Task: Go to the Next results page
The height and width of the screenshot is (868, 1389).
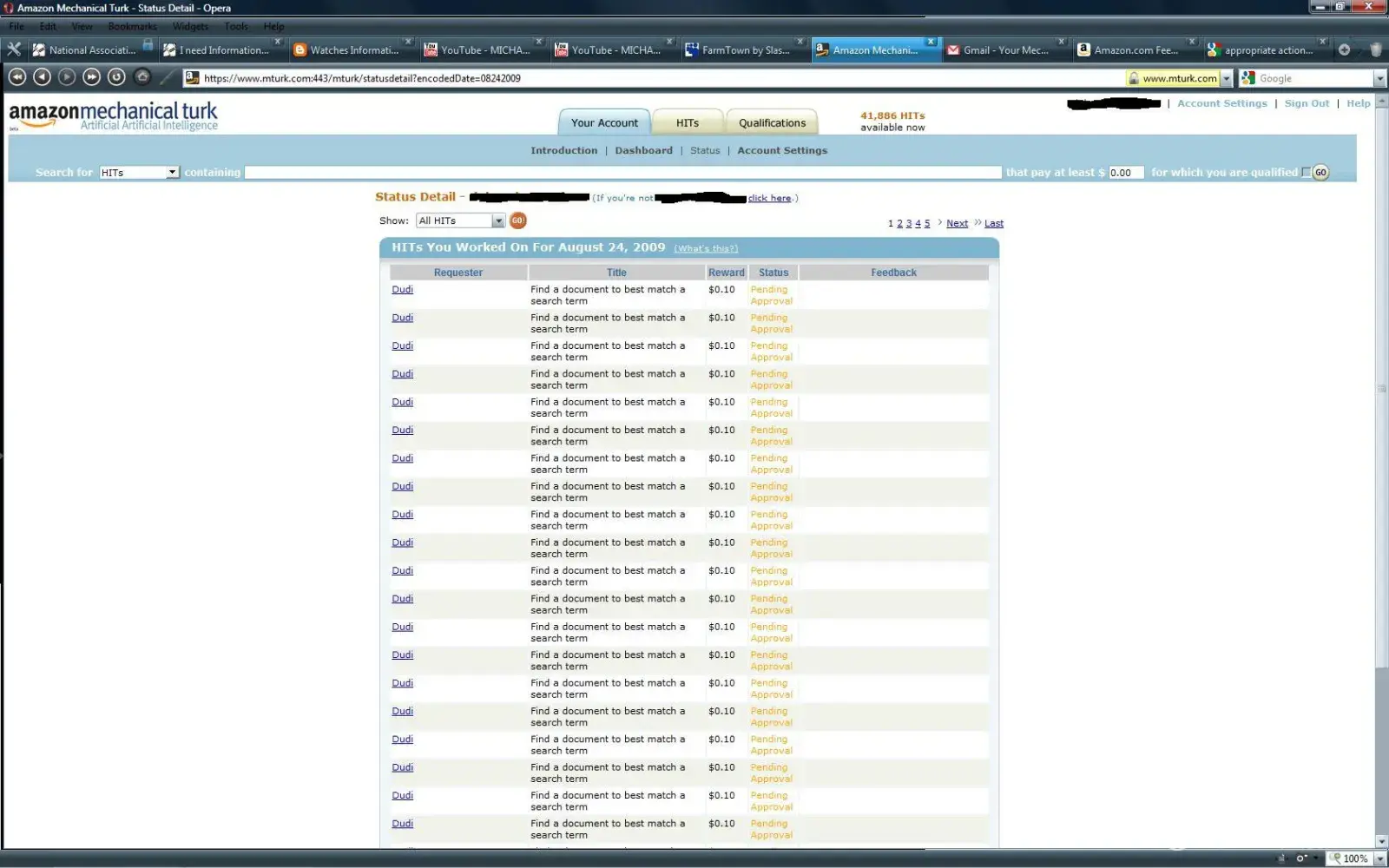Action: coord(957,223)
